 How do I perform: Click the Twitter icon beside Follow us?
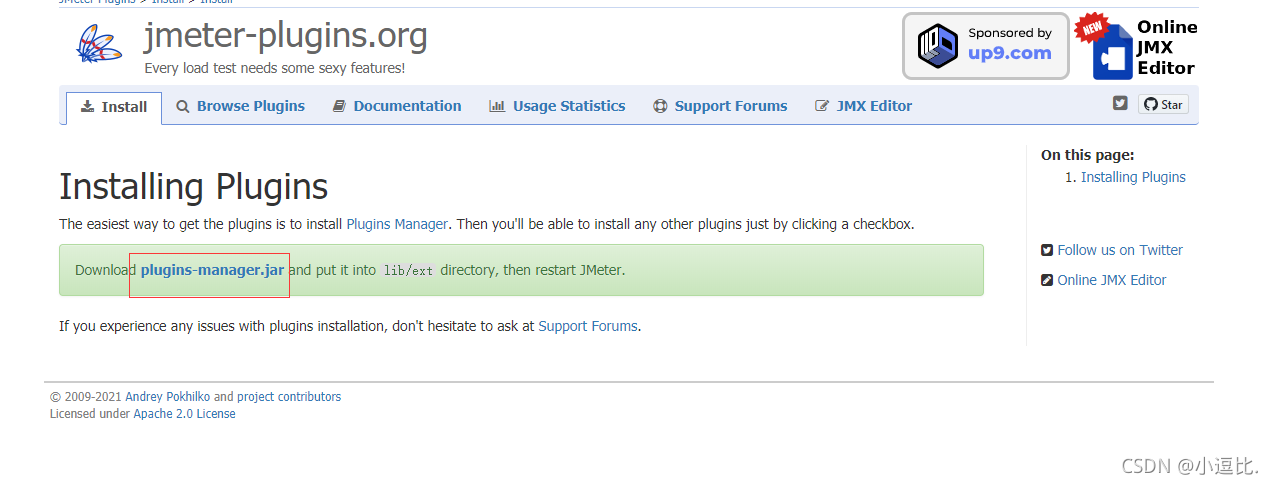pos(1047,250)
